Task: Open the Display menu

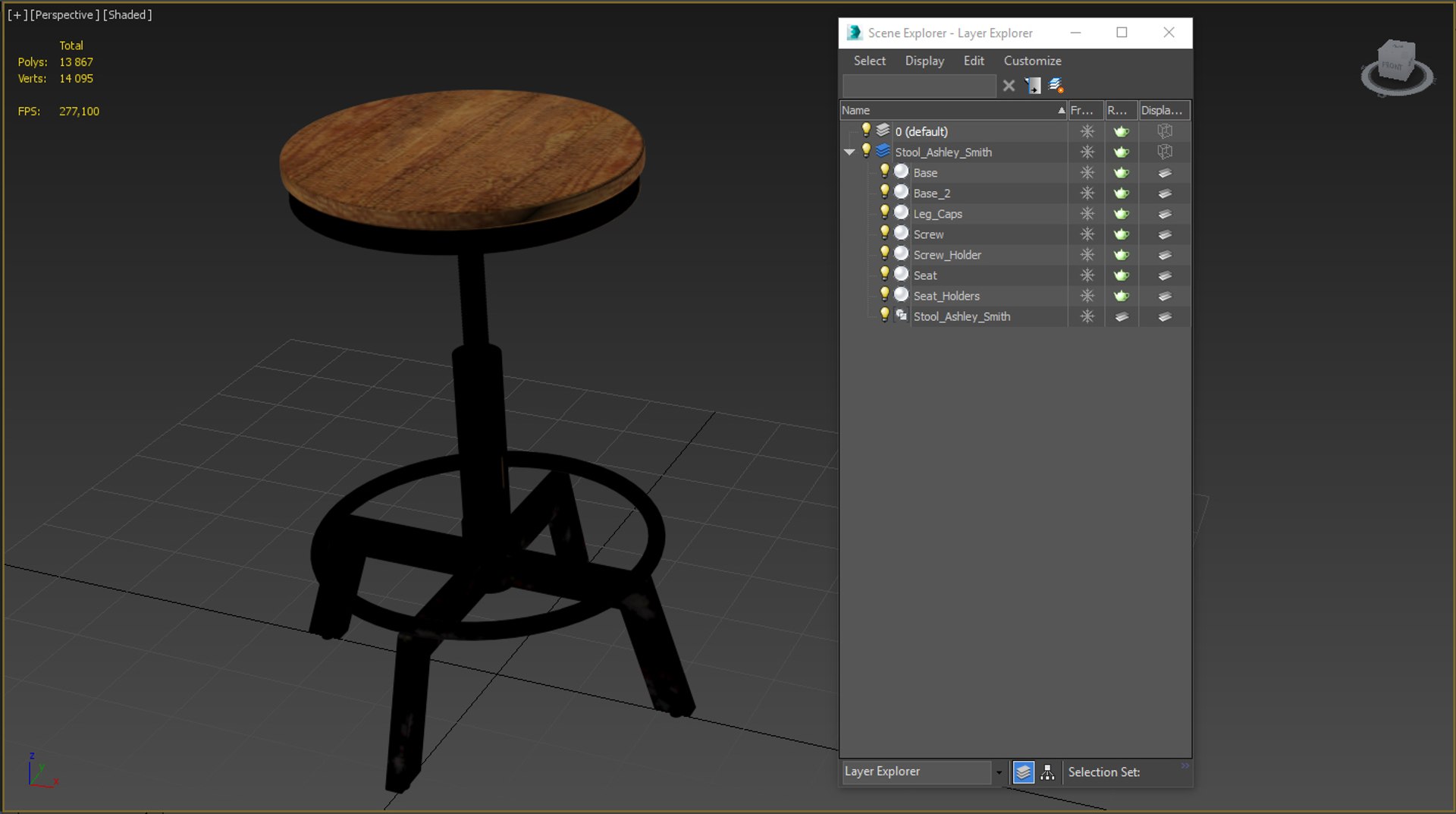Action: 924,61
